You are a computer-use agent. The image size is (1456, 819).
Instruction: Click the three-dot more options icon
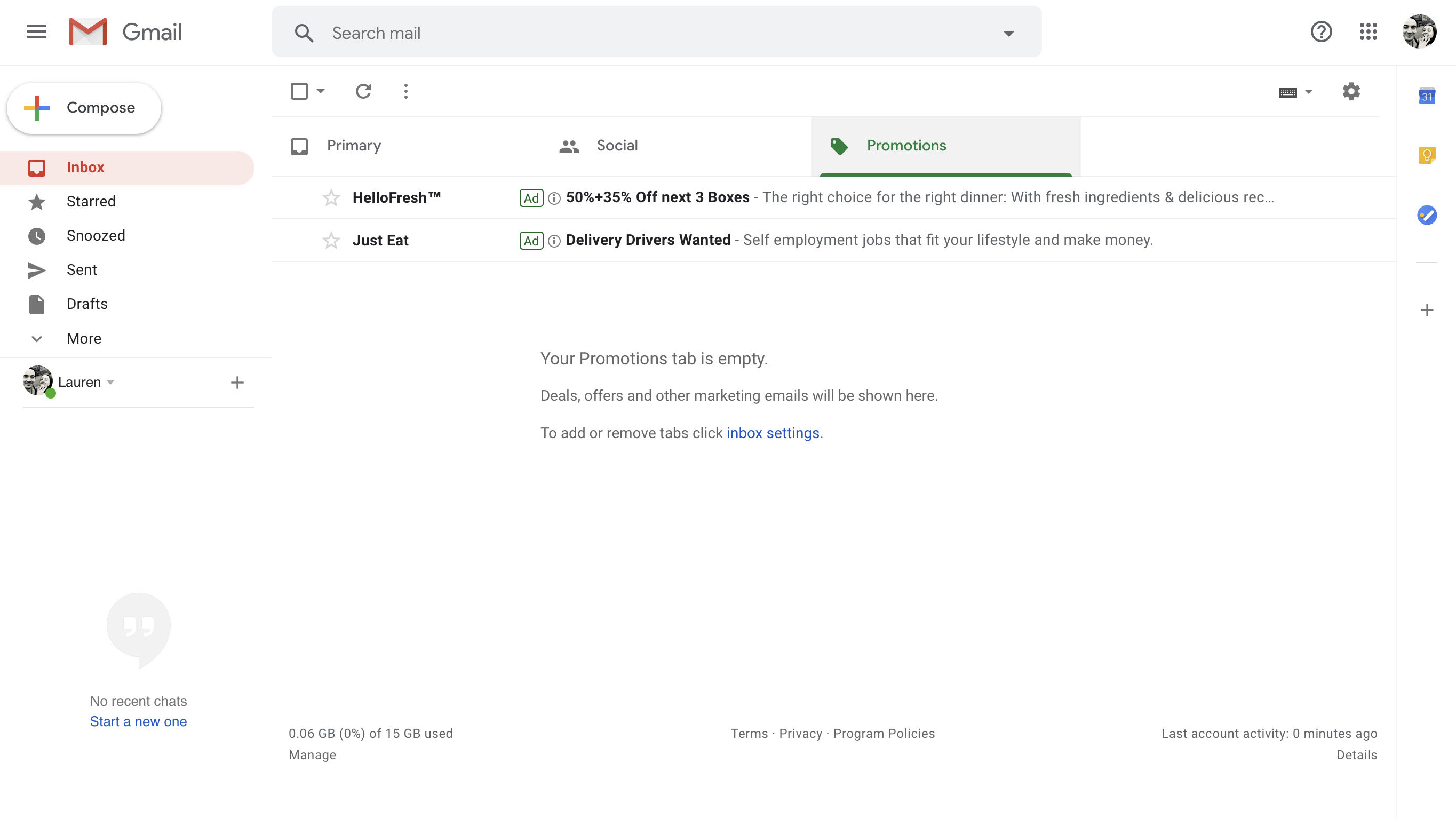(x=406, y=91)
